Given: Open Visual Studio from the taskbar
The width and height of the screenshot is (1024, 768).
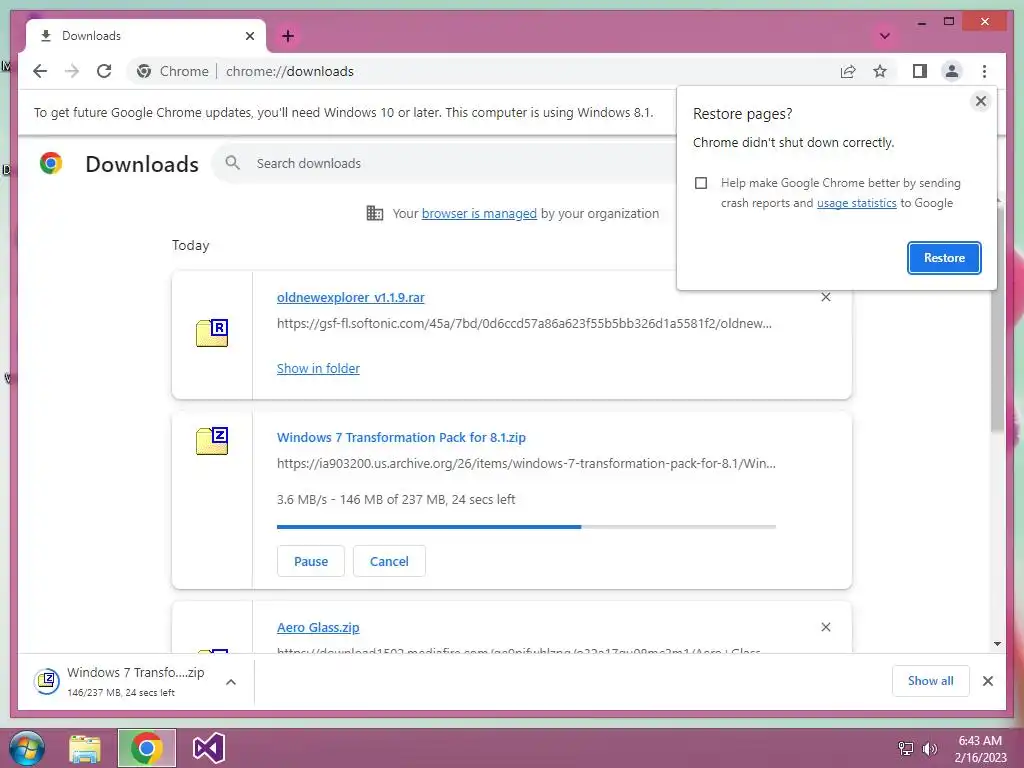Looking at the screenshot, I should click(x=209, y=748).
